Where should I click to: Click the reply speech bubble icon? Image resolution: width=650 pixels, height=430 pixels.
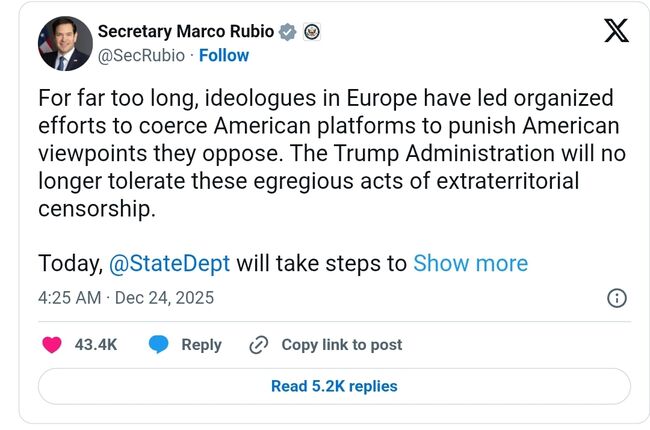(x=158, y=344)
